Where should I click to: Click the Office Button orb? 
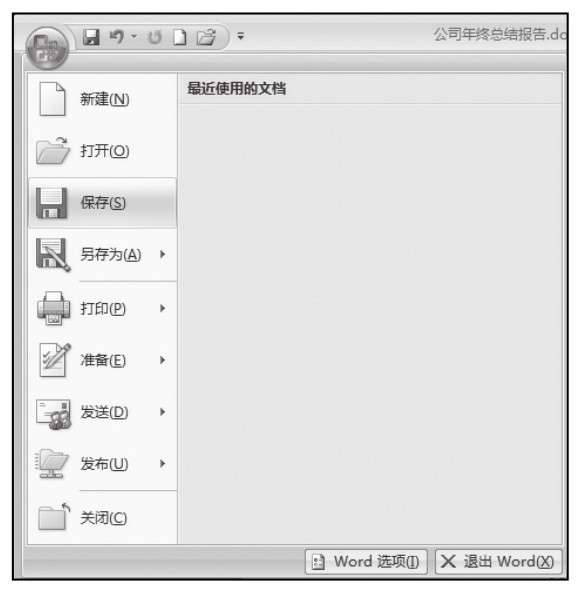[47, 48]
